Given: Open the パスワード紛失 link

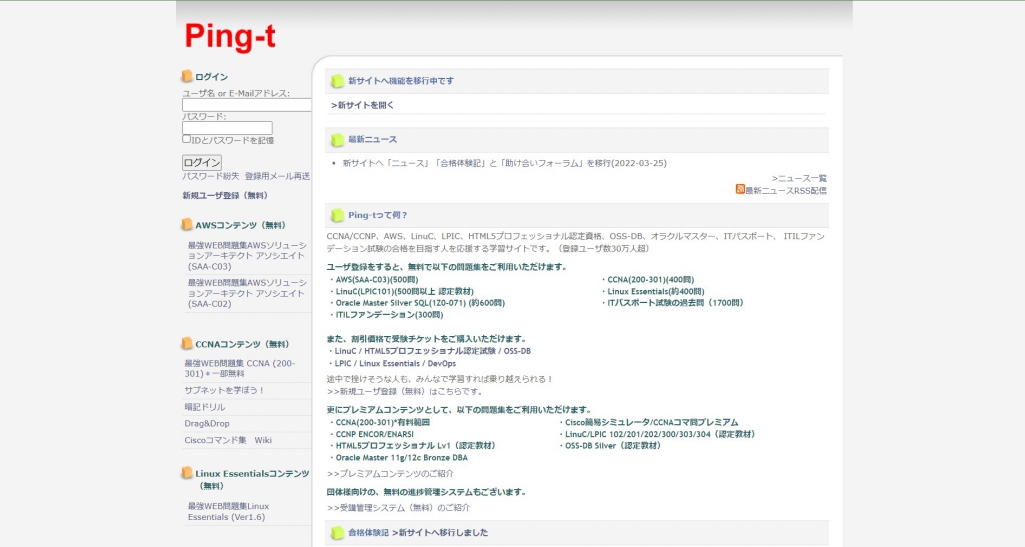Looking at the screenshot, I should (x=210, y=176).
